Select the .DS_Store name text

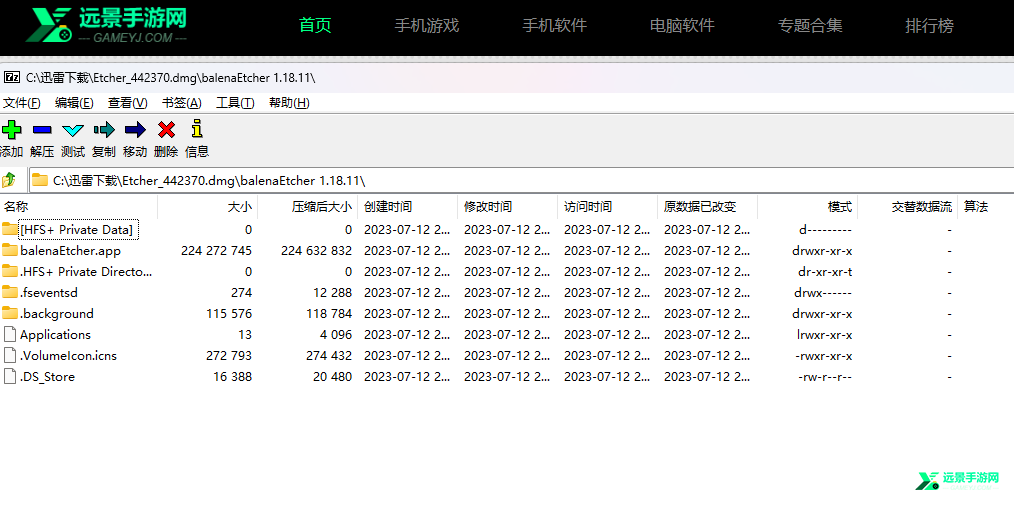[x=47, y=377]
